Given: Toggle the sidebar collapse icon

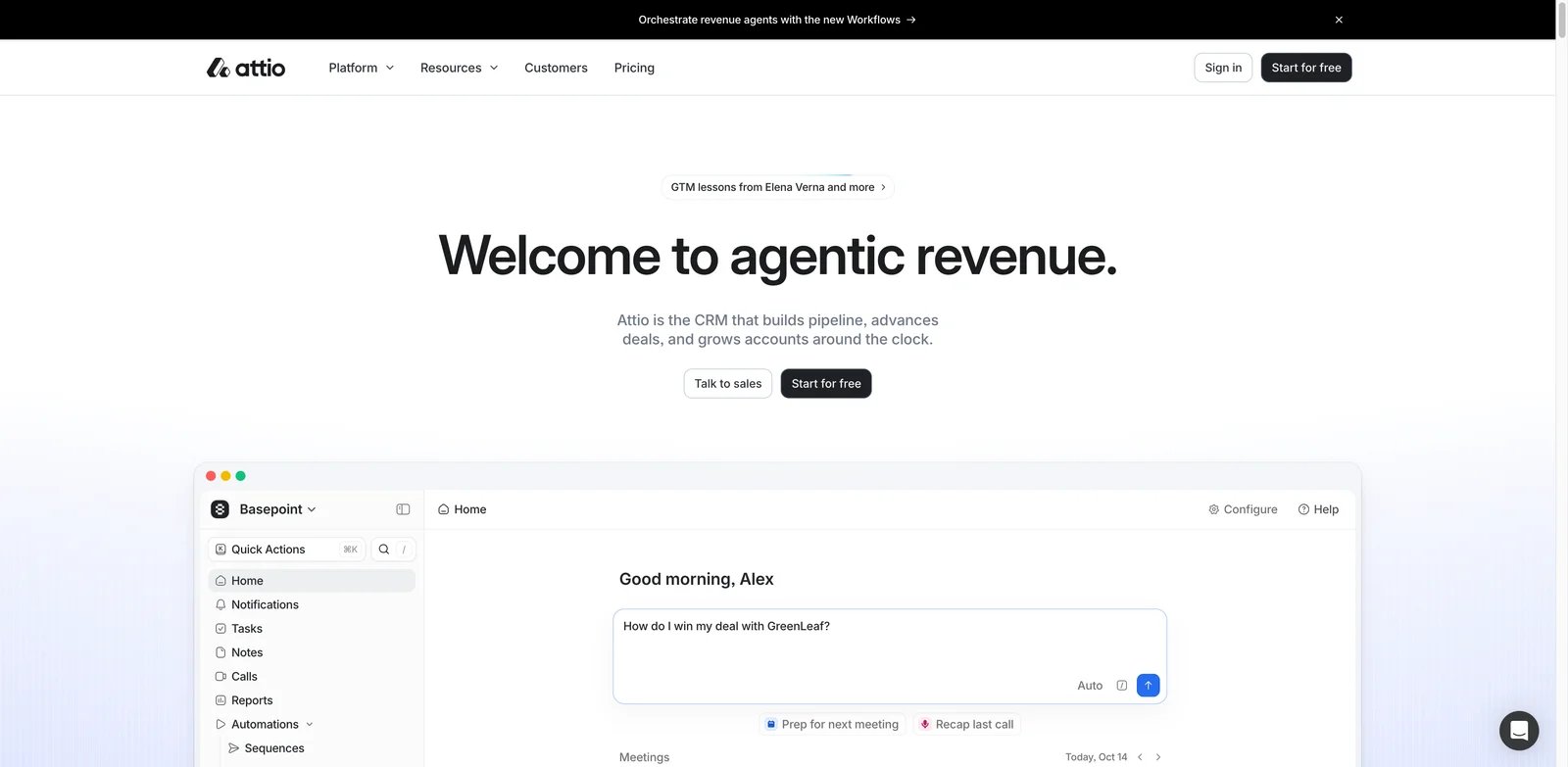Looking at the screenshot, I should pyautogui.click(x=403, y=509).
